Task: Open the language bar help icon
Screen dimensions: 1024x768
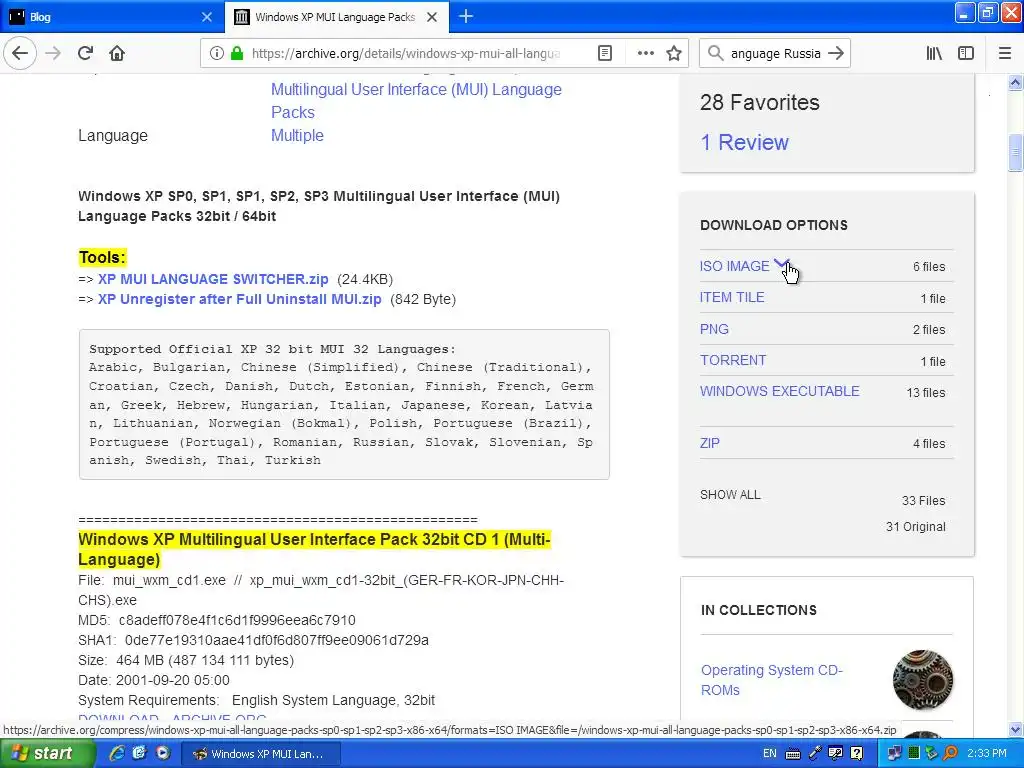Action: (857, 754)
